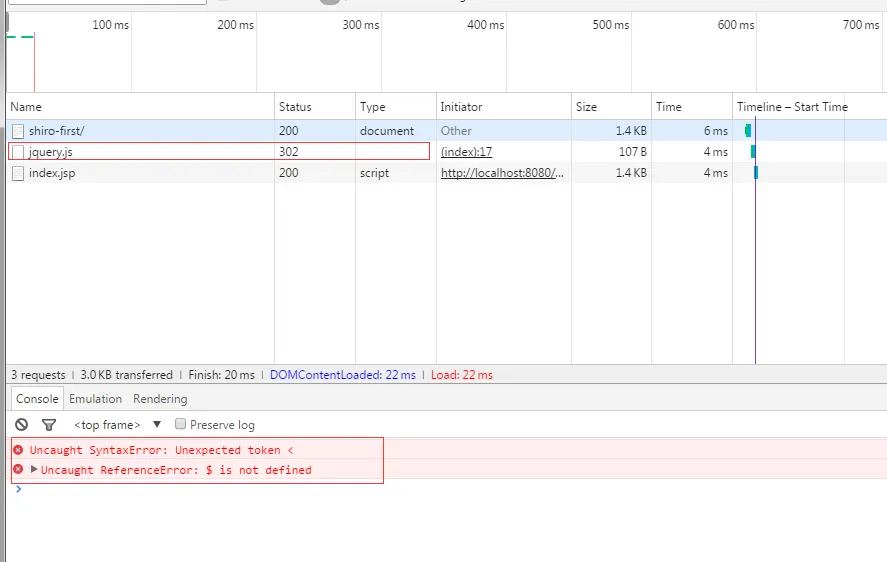The width and height of the screenshot is (887, 562).
Task: Click the clear console icon
Action: click(x=21, y=425)
